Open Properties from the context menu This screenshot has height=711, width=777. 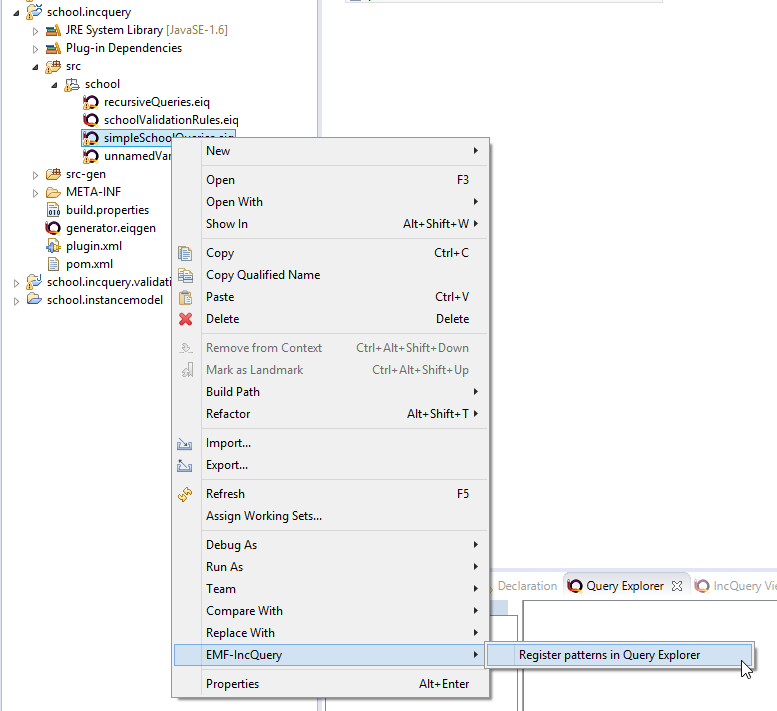(x=331, y=684)
